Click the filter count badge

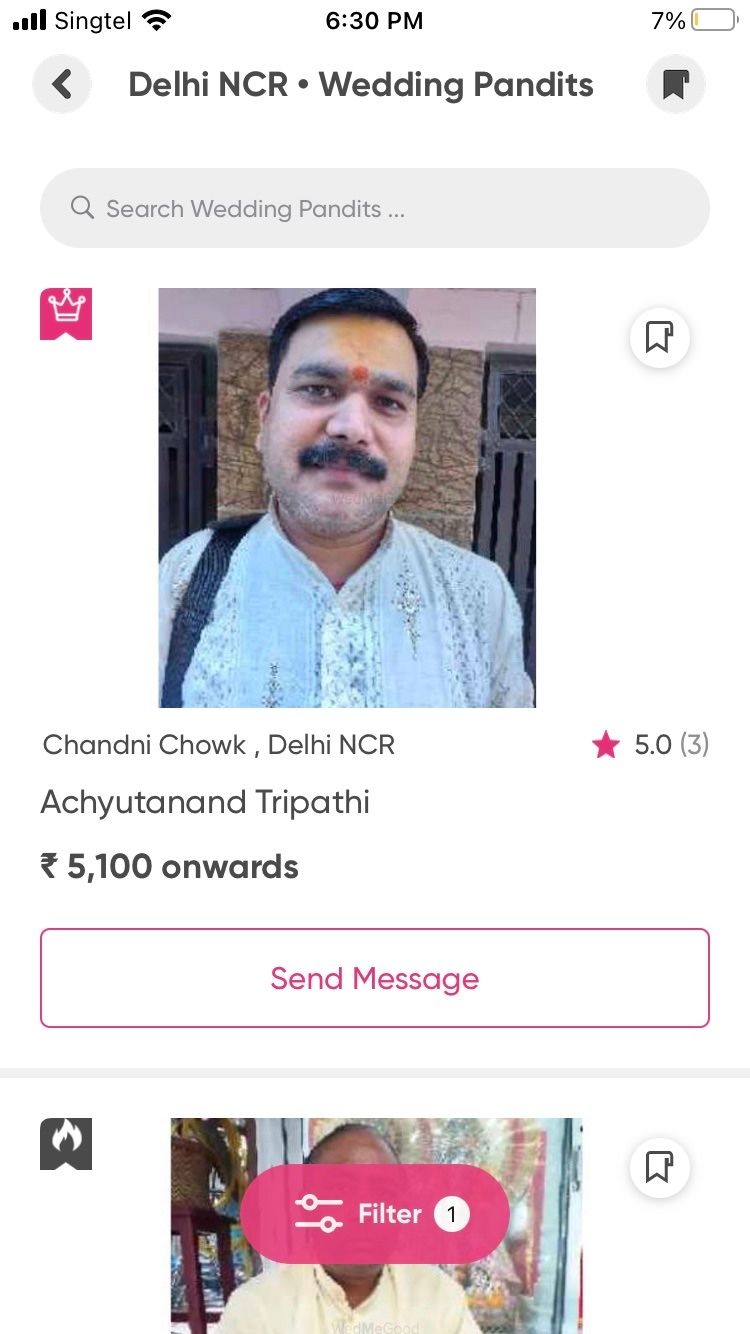click(x=452, y=1214)
